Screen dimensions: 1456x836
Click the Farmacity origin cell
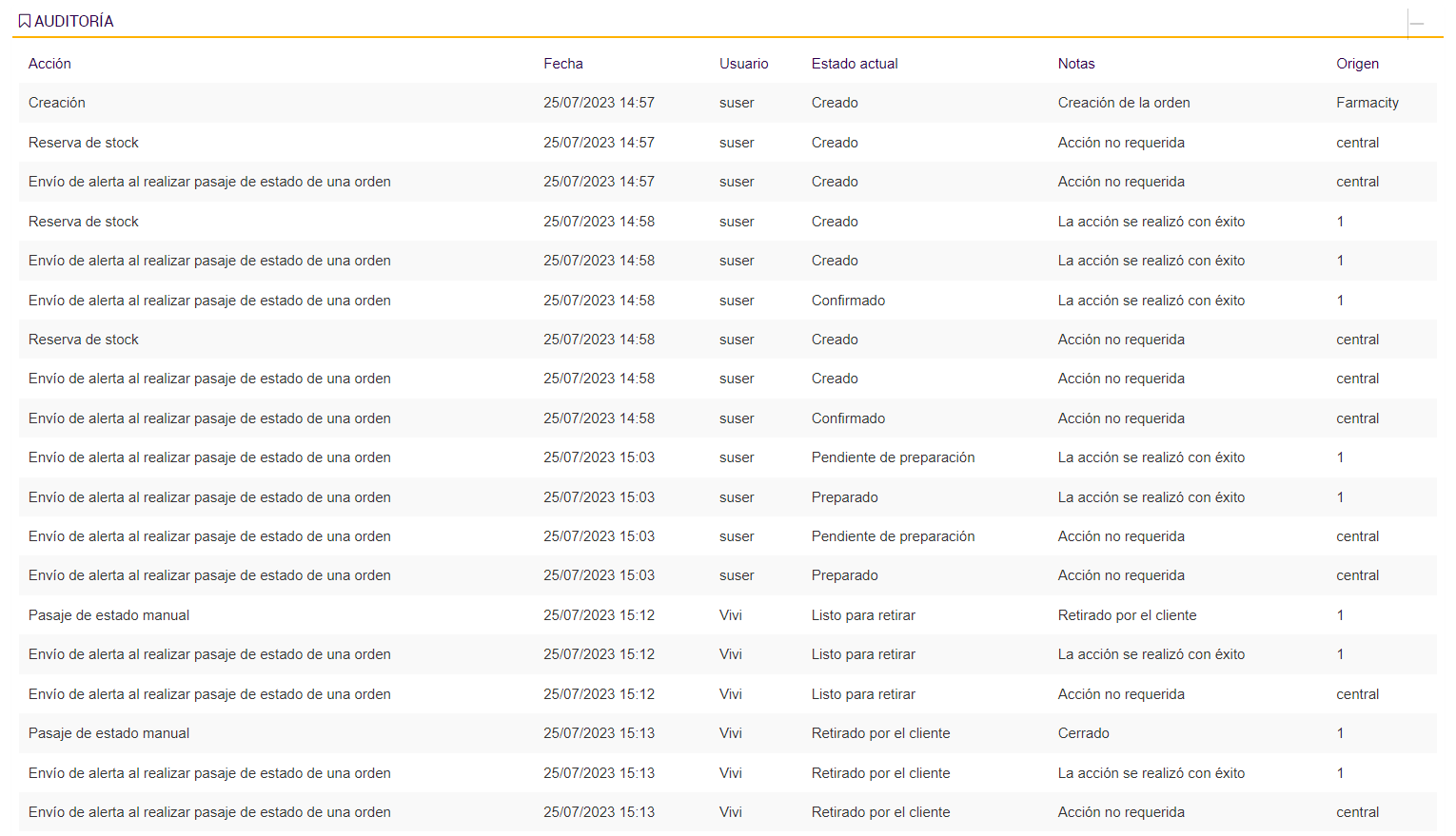1367,103
